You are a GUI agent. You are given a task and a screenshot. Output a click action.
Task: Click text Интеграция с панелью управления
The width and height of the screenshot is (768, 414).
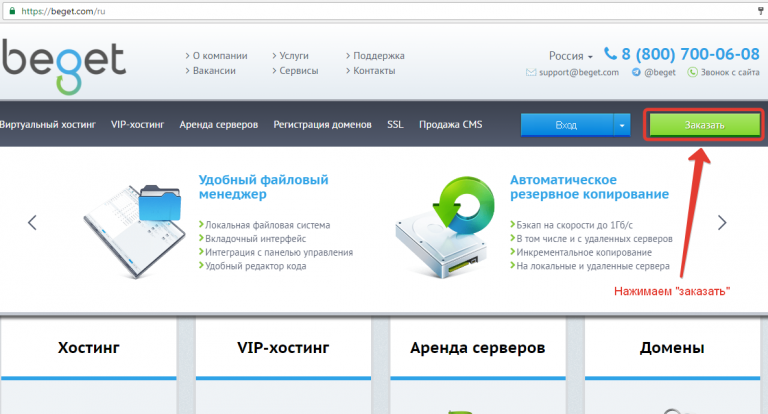(279, 252)
